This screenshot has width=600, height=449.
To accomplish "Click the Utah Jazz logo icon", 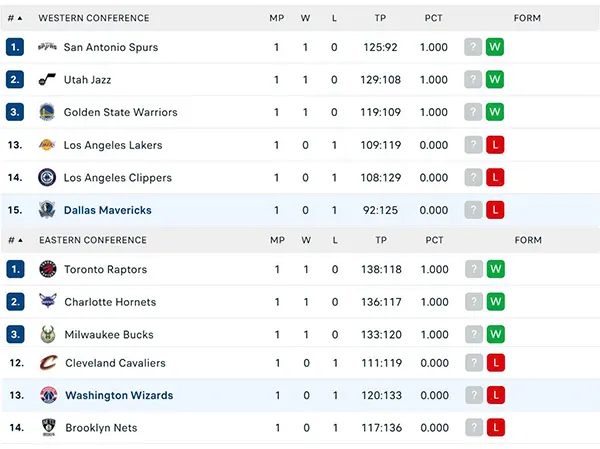I will (x=47, y=79).
